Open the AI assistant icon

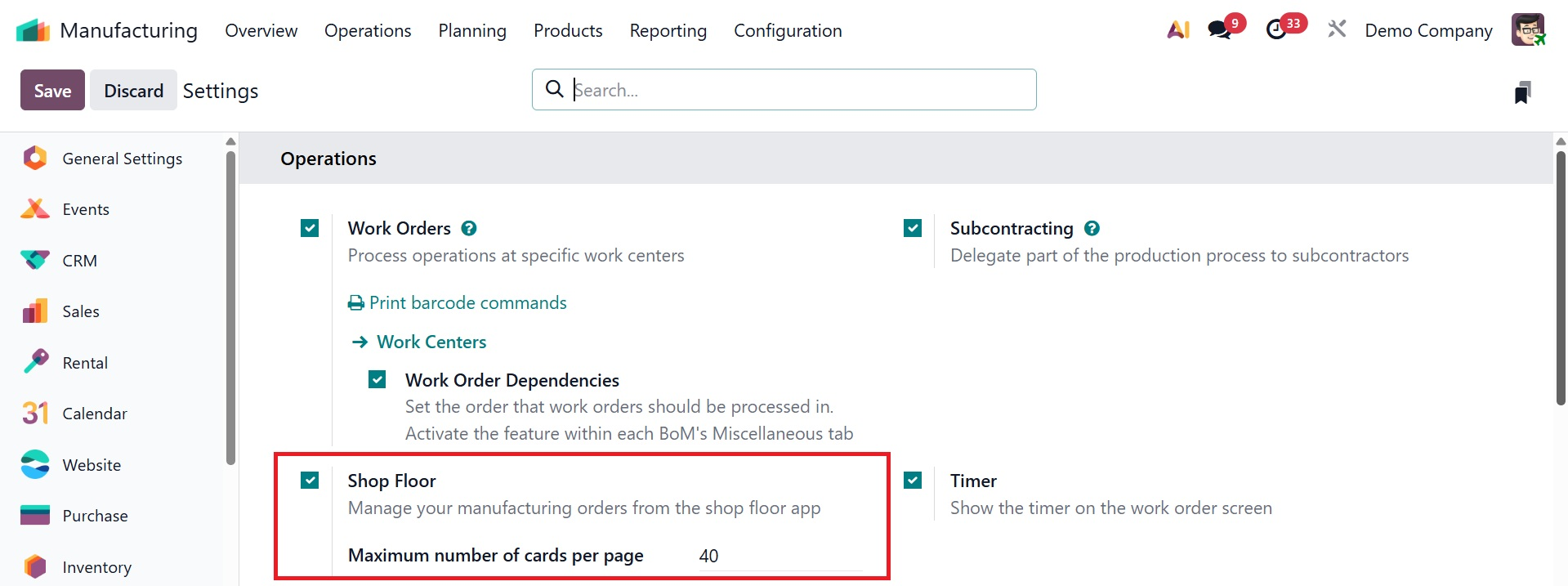1177,30
